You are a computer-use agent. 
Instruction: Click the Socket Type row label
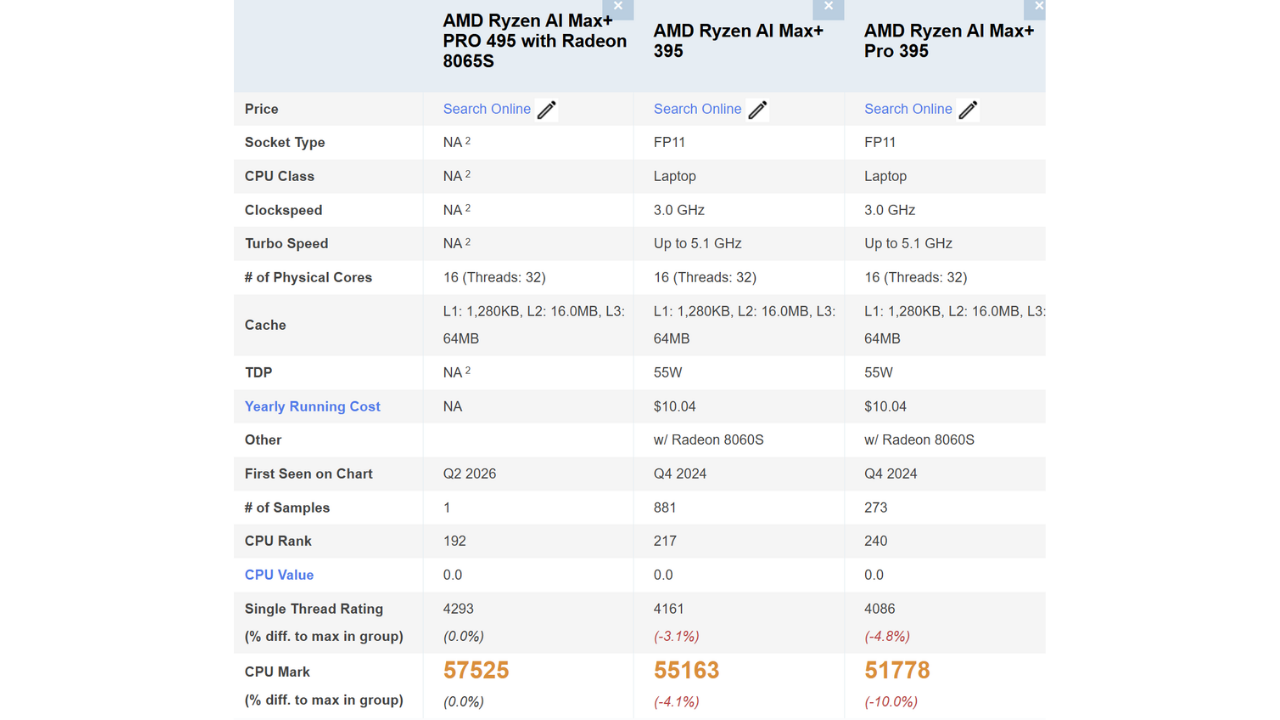[x=285, y=142]
